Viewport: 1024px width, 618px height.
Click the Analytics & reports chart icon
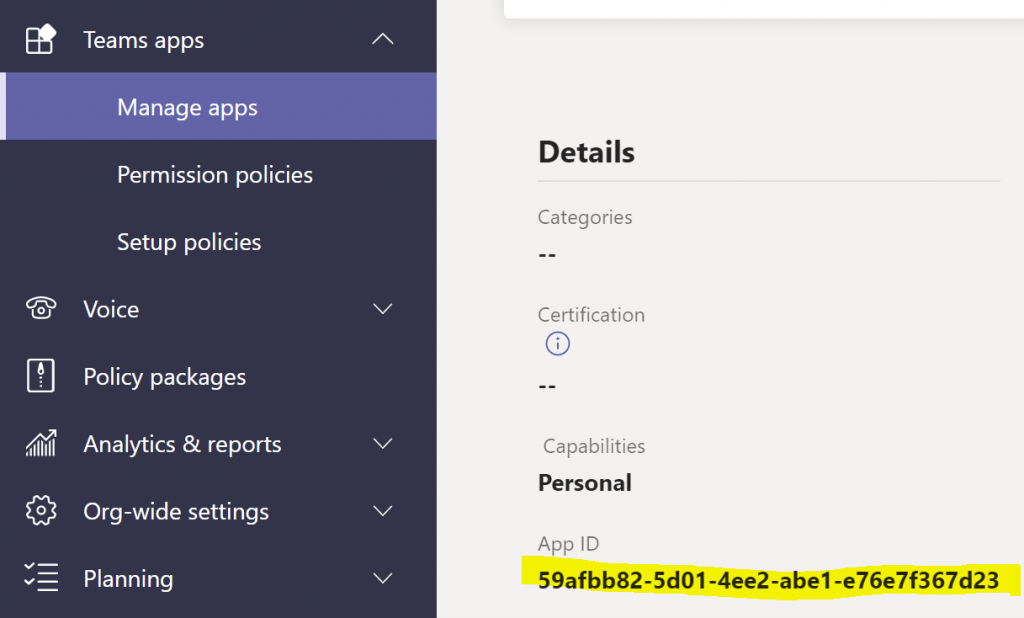click(40, 444)
